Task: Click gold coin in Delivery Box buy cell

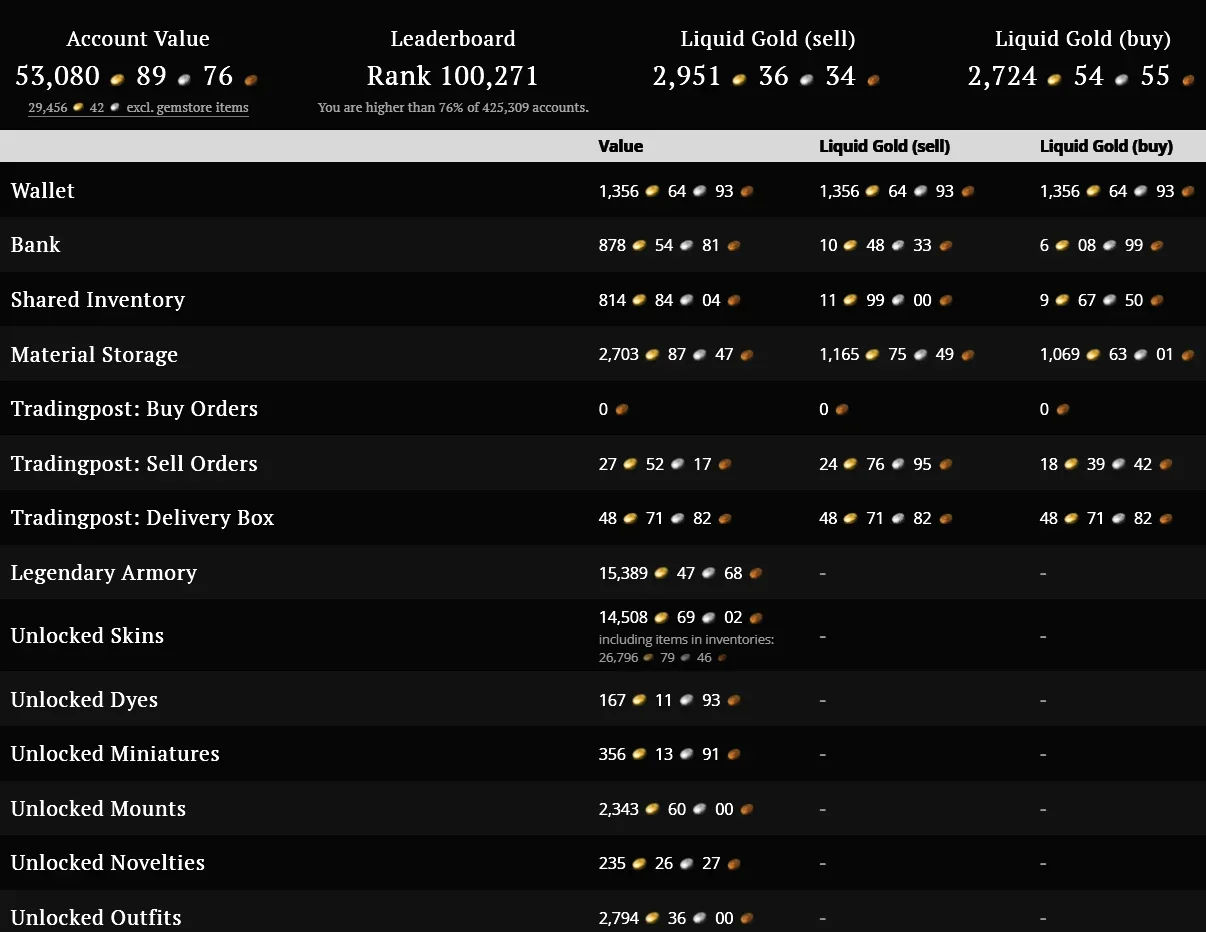Action: (x=1071, y=519)
